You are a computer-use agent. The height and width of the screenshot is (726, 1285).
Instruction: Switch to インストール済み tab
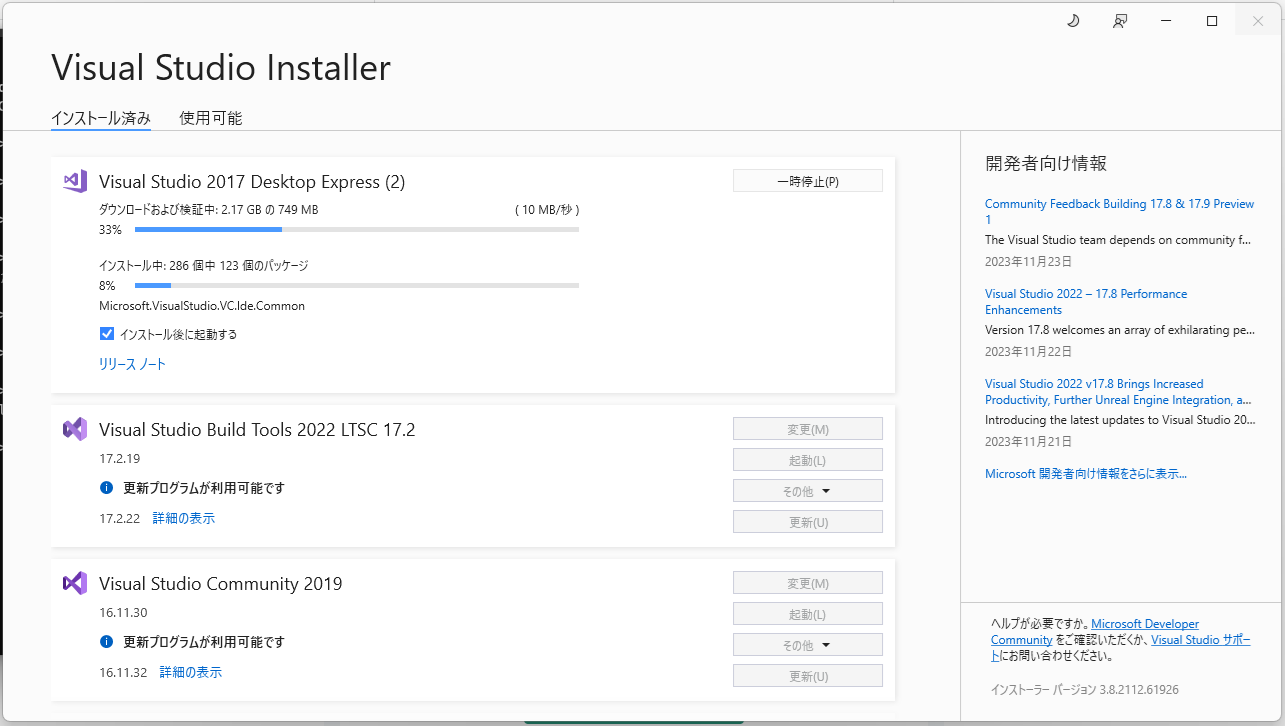(x=101, y=118)
